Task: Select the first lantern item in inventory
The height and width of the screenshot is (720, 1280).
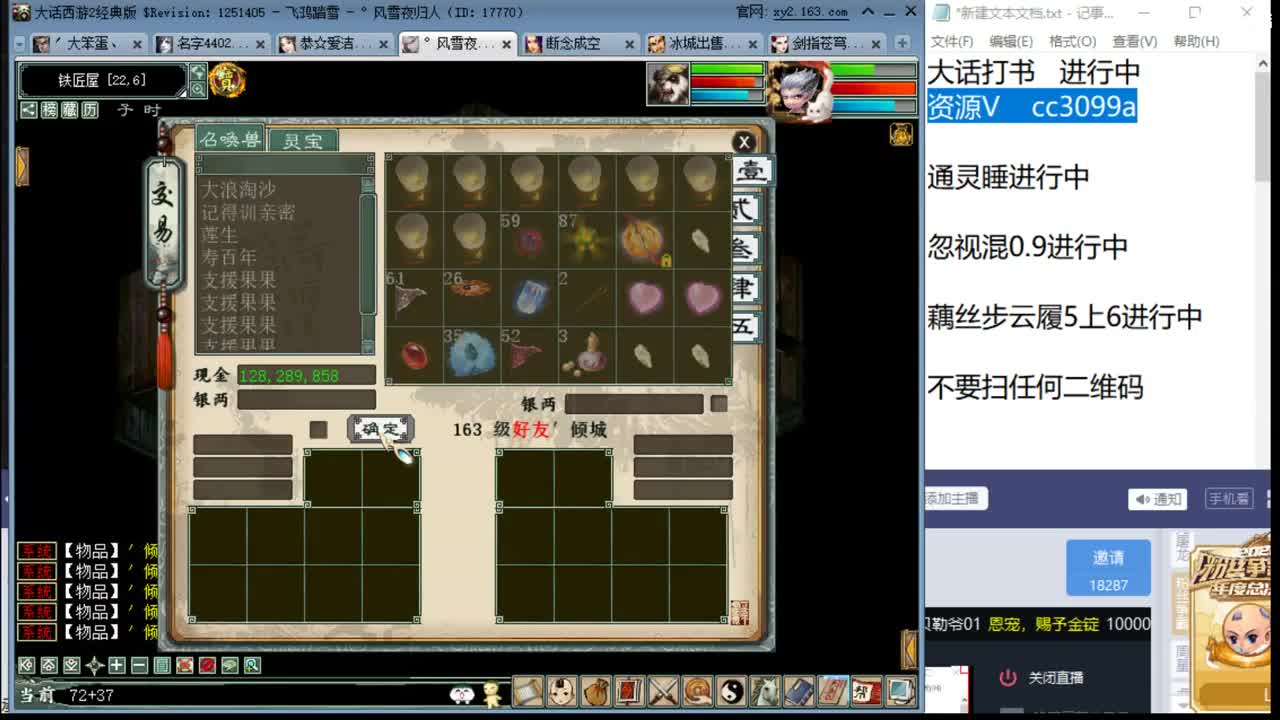Action: (x=413, y=182)
